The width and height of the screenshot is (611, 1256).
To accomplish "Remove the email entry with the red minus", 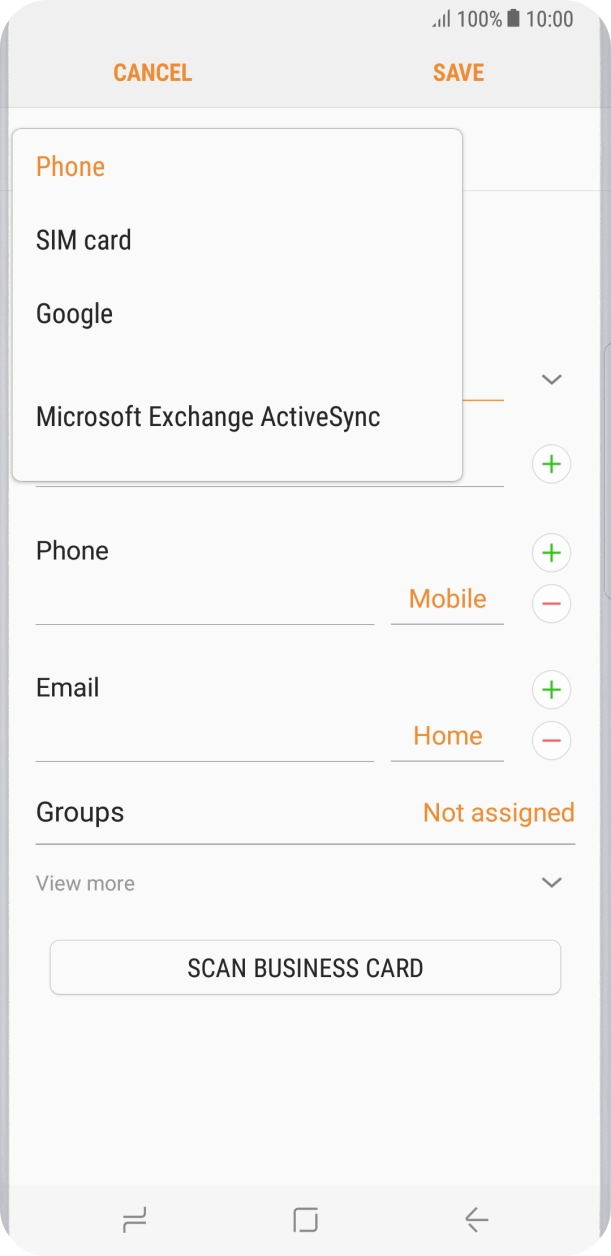I will [551, 741].
